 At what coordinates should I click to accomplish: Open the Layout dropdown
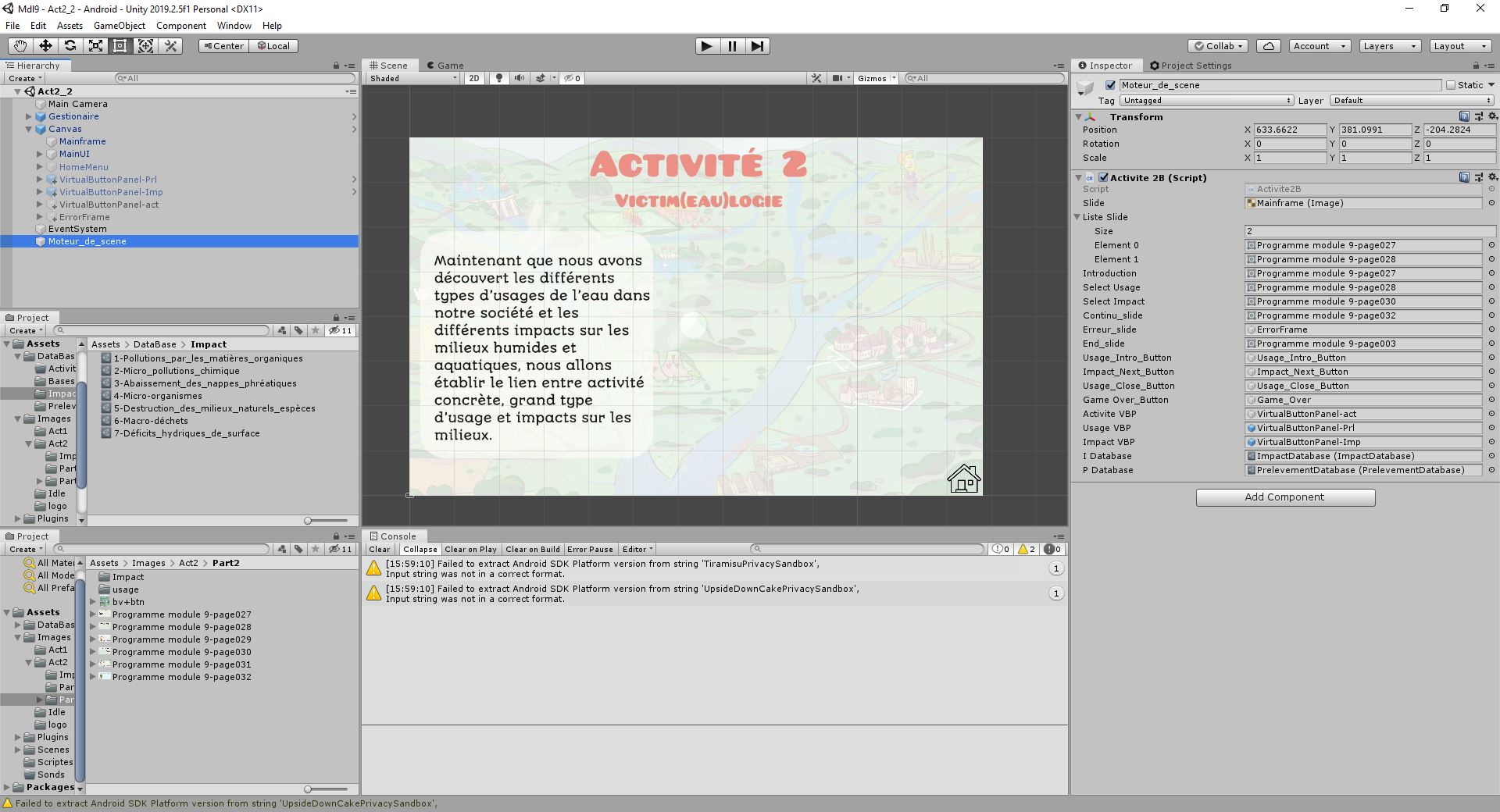point(1460,46)
